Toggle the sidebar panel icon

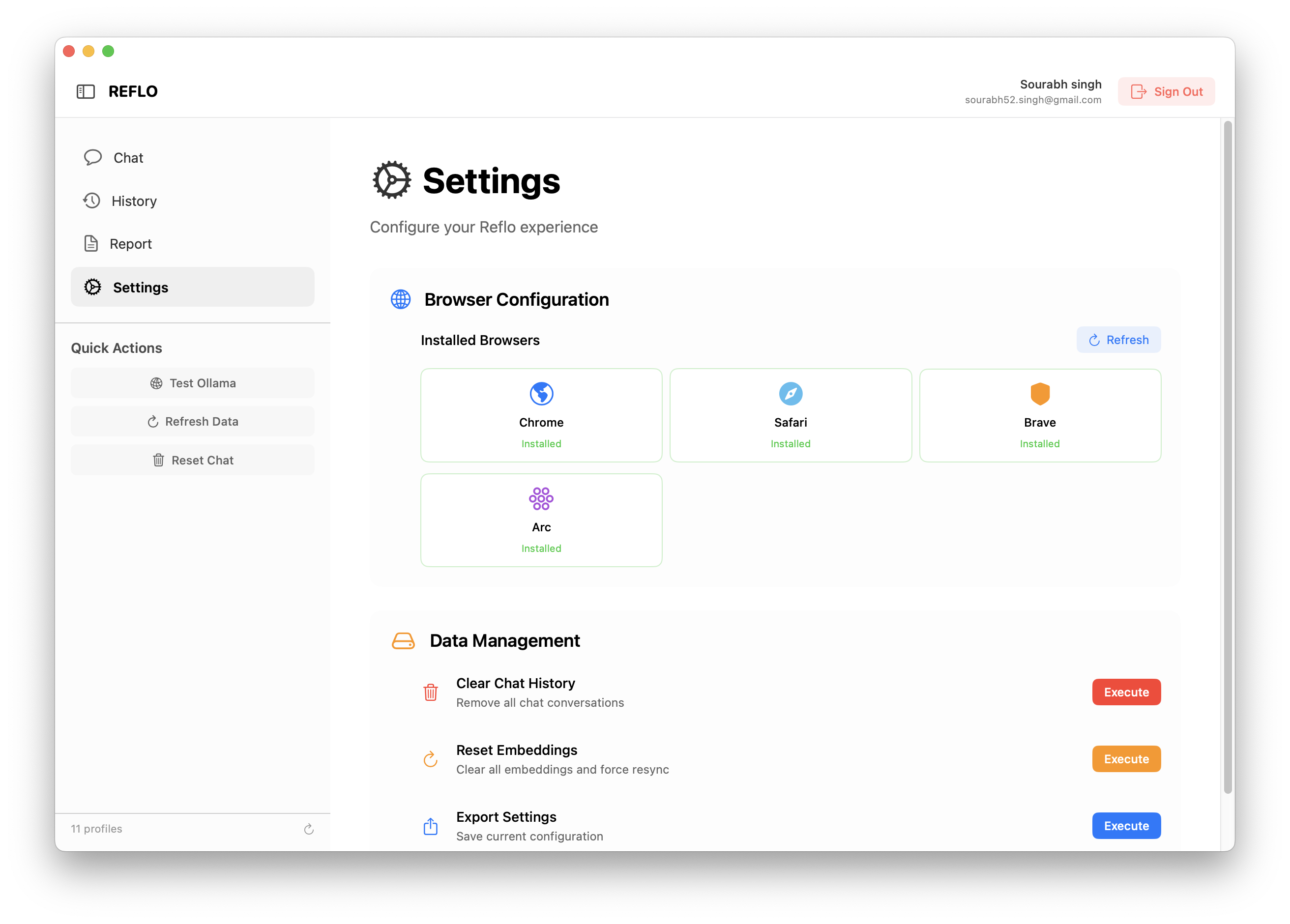pos(86,91)
